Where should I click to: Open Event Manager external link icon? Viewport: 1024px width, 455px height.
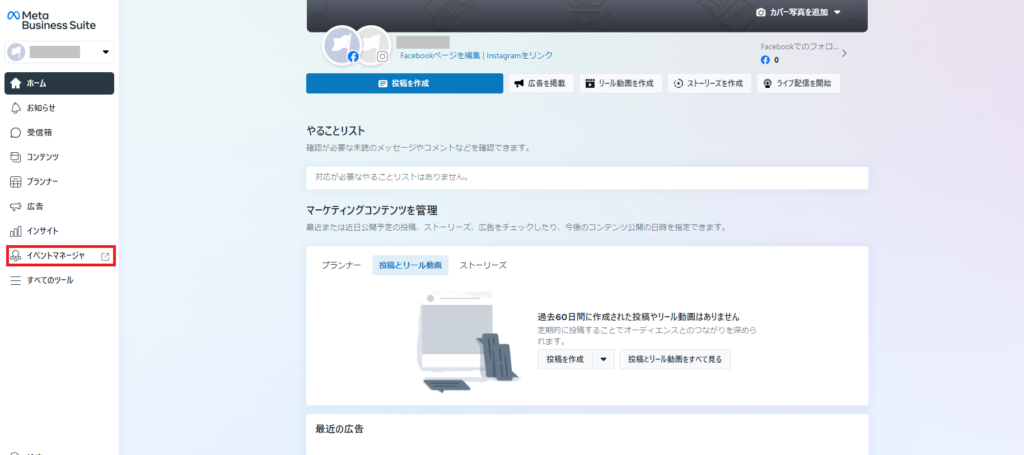click(105, 257)
